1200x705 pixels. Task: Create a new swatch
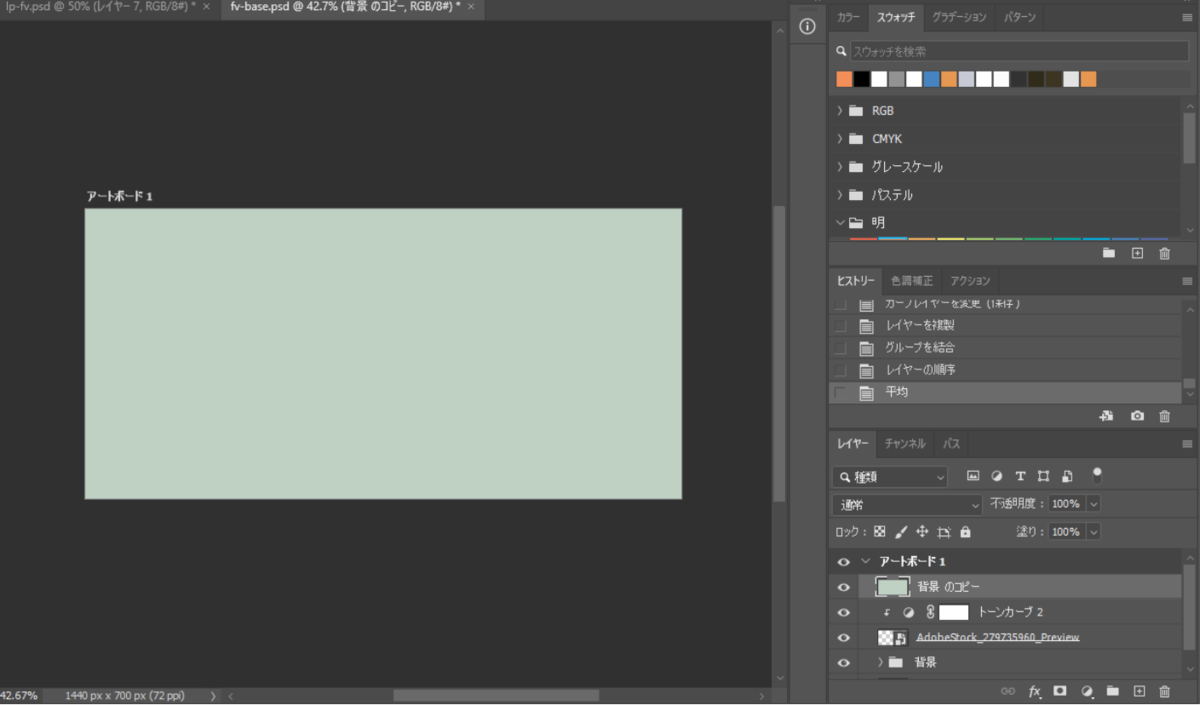click(x=1137, y=253)
